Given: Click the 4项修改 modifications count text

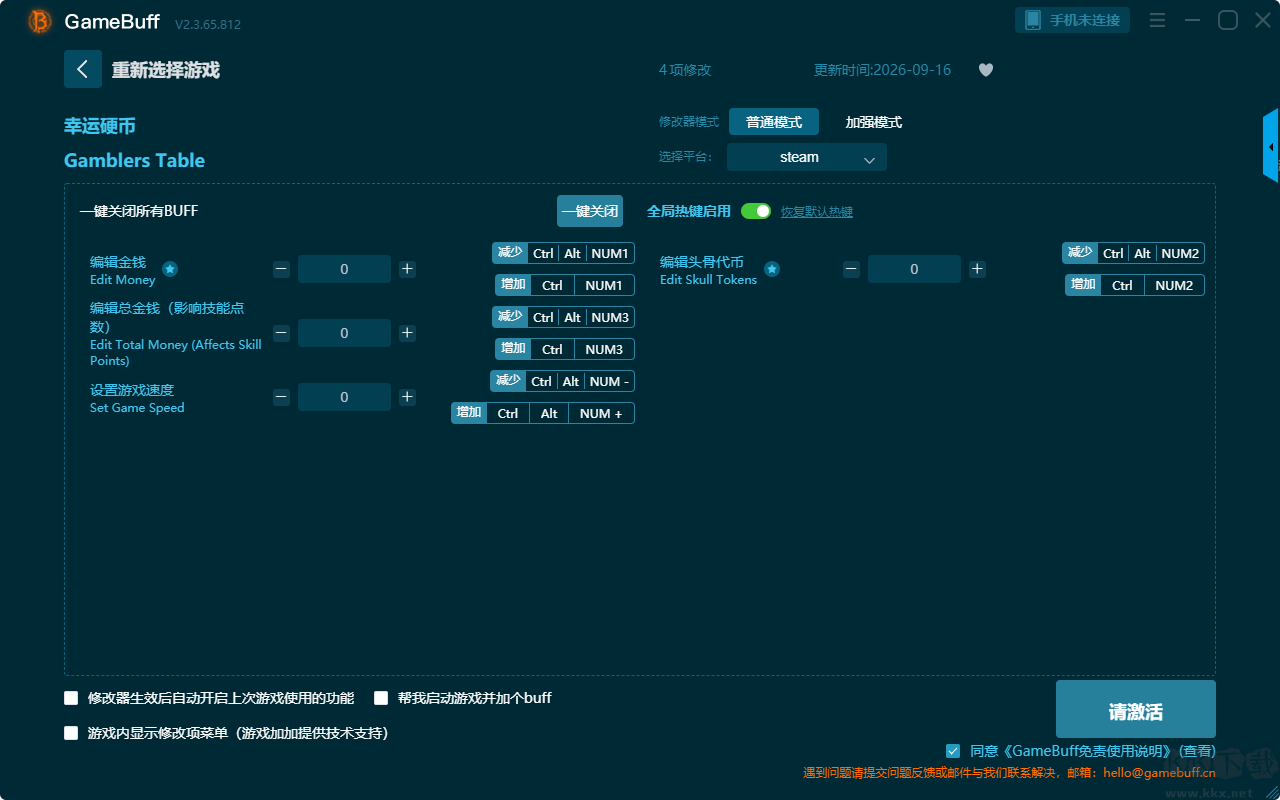Looking at the screenshot, I should pyautogui.click(x=685, y=70).
